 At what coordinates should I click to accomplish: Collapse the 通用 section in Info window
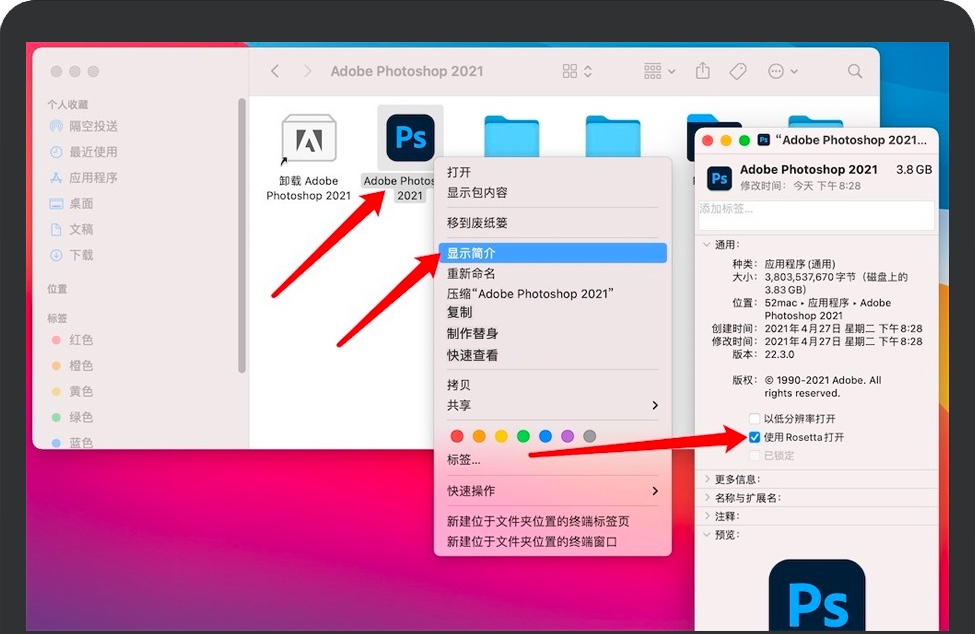706,244
